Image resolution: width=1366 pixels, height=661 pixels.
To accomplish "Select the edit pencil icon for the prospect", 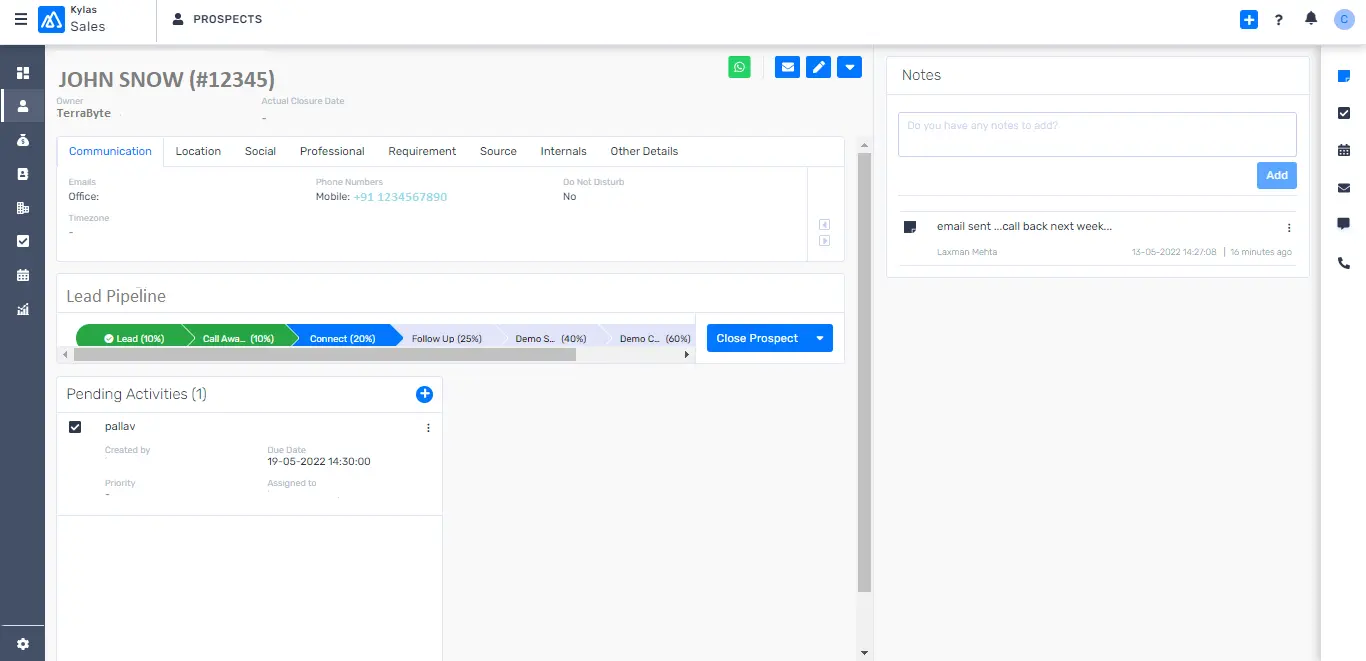I will click(x=818, y=66).
